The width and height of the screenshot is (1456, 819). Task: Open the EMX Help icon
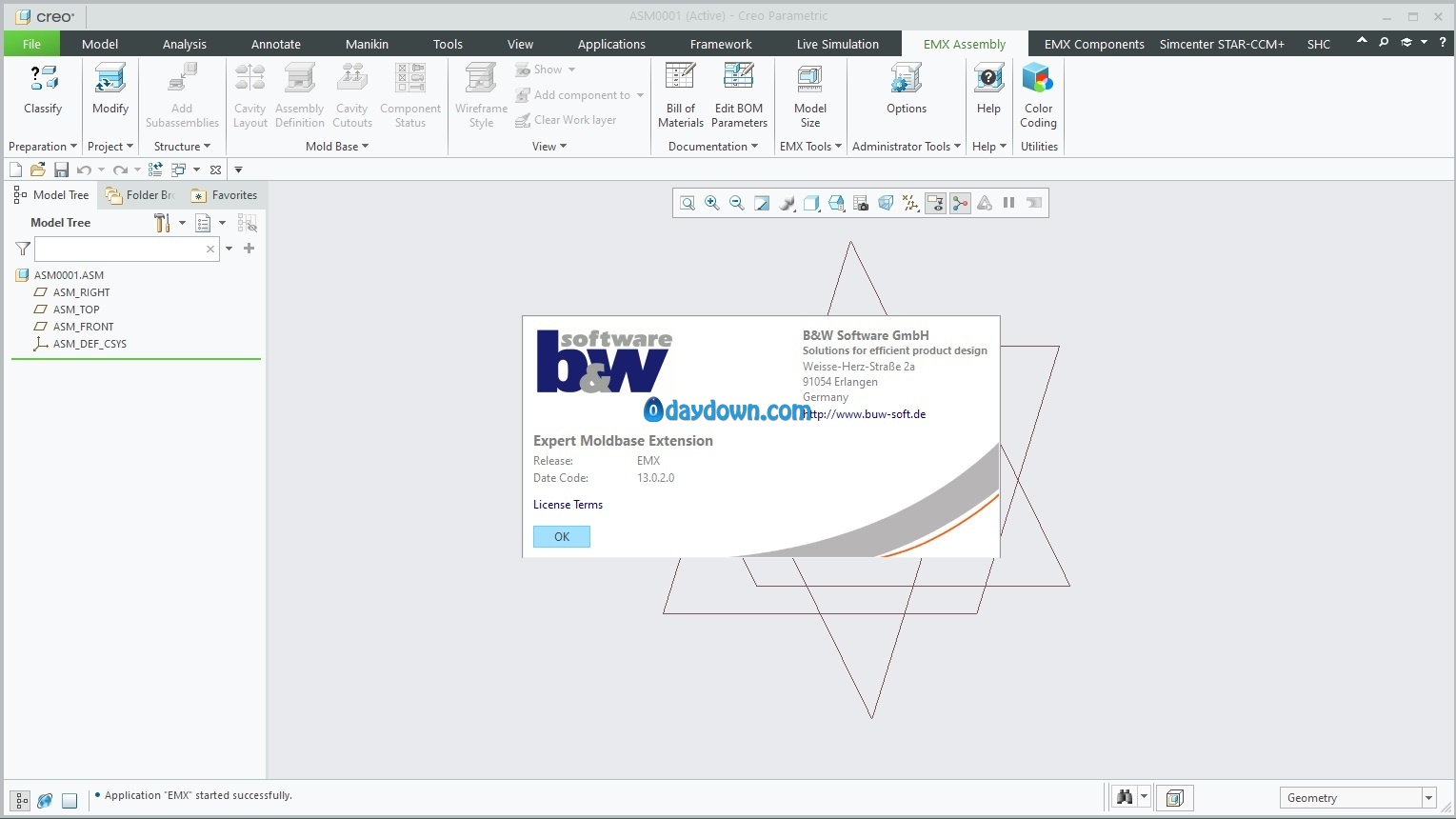pyautogui.click(x=988, y=80)
